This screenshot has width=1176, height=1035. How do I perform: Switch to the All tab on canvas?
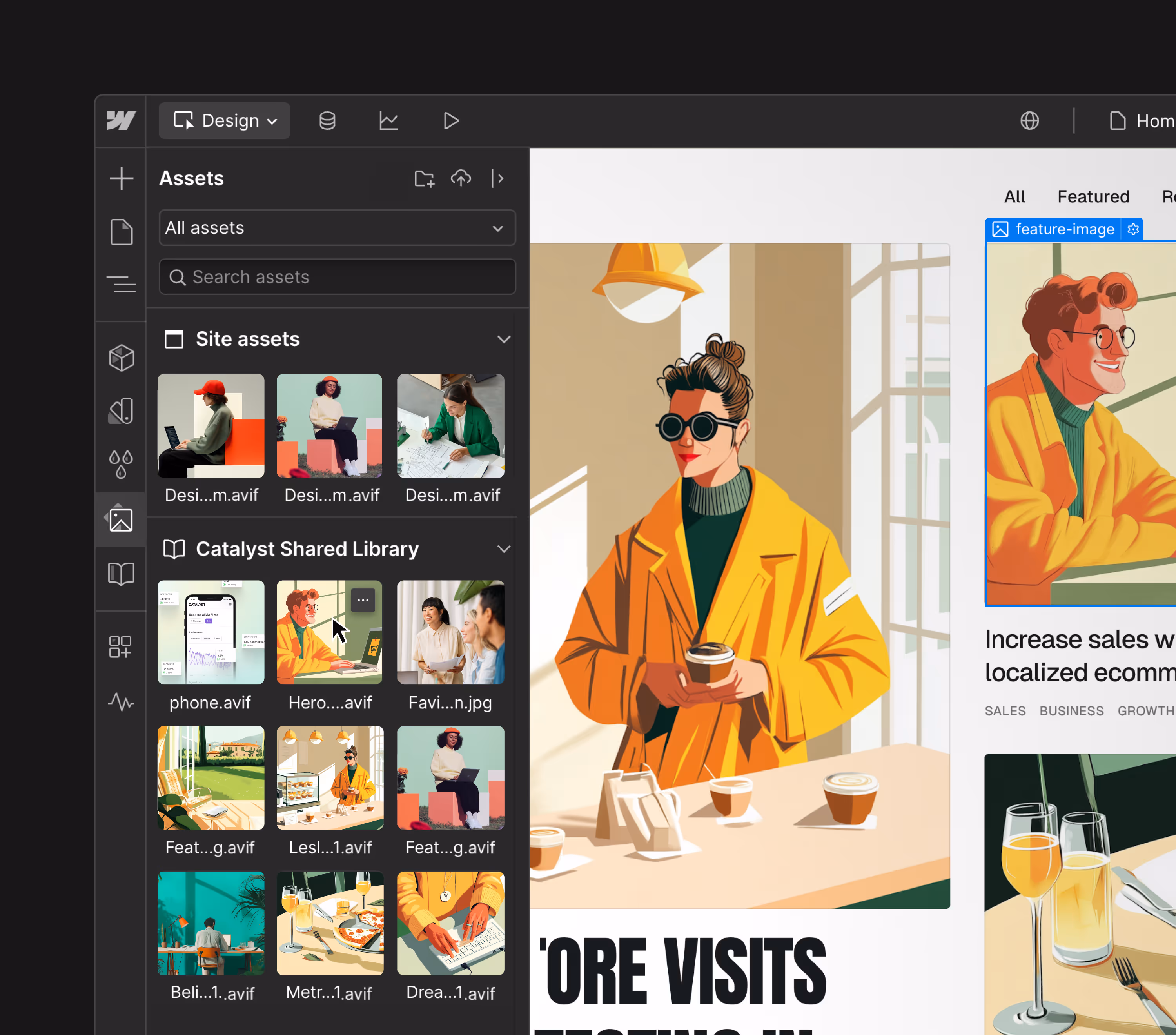[x=1014, y=197]
